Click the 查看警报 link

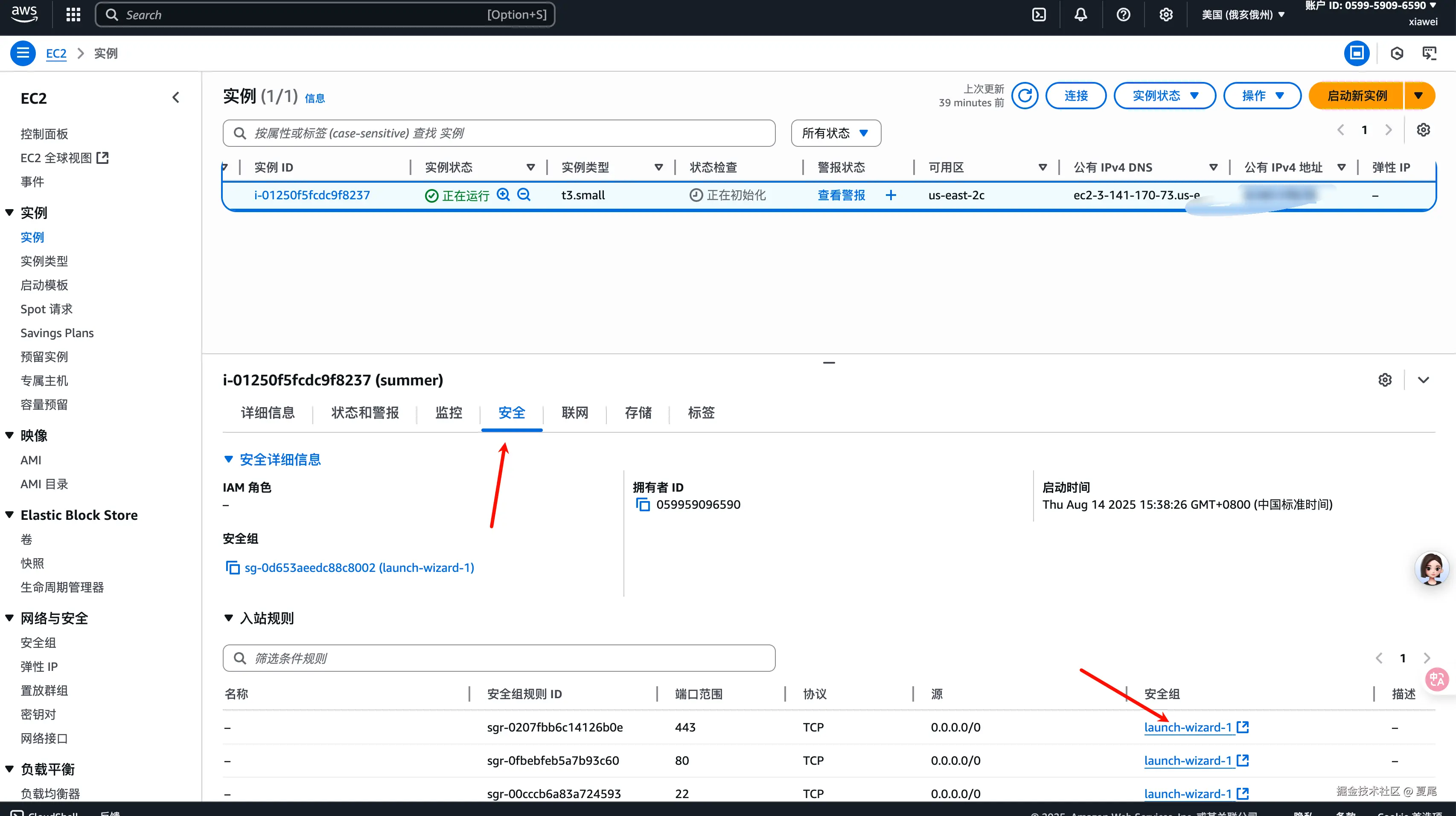[x=841, y=195]
